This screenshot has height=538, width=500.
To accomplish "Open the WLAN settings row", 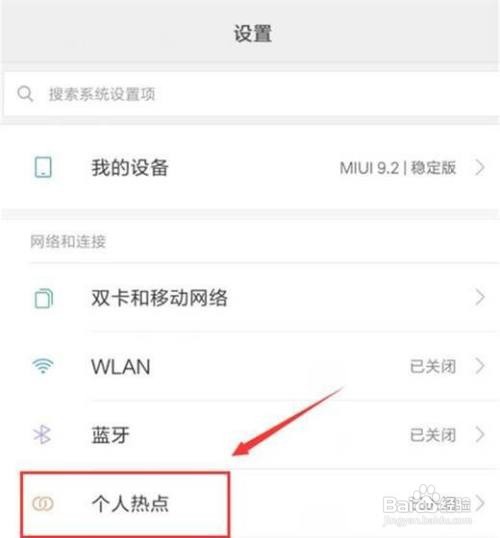I will (x=250, y=366).
